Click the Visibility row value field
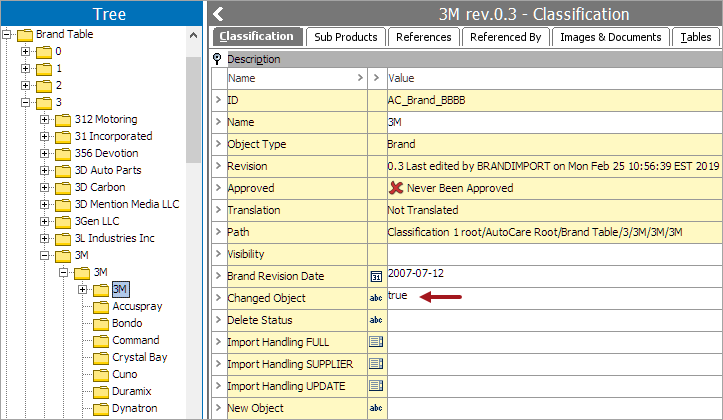723x420 pixels. coord(555,254)
